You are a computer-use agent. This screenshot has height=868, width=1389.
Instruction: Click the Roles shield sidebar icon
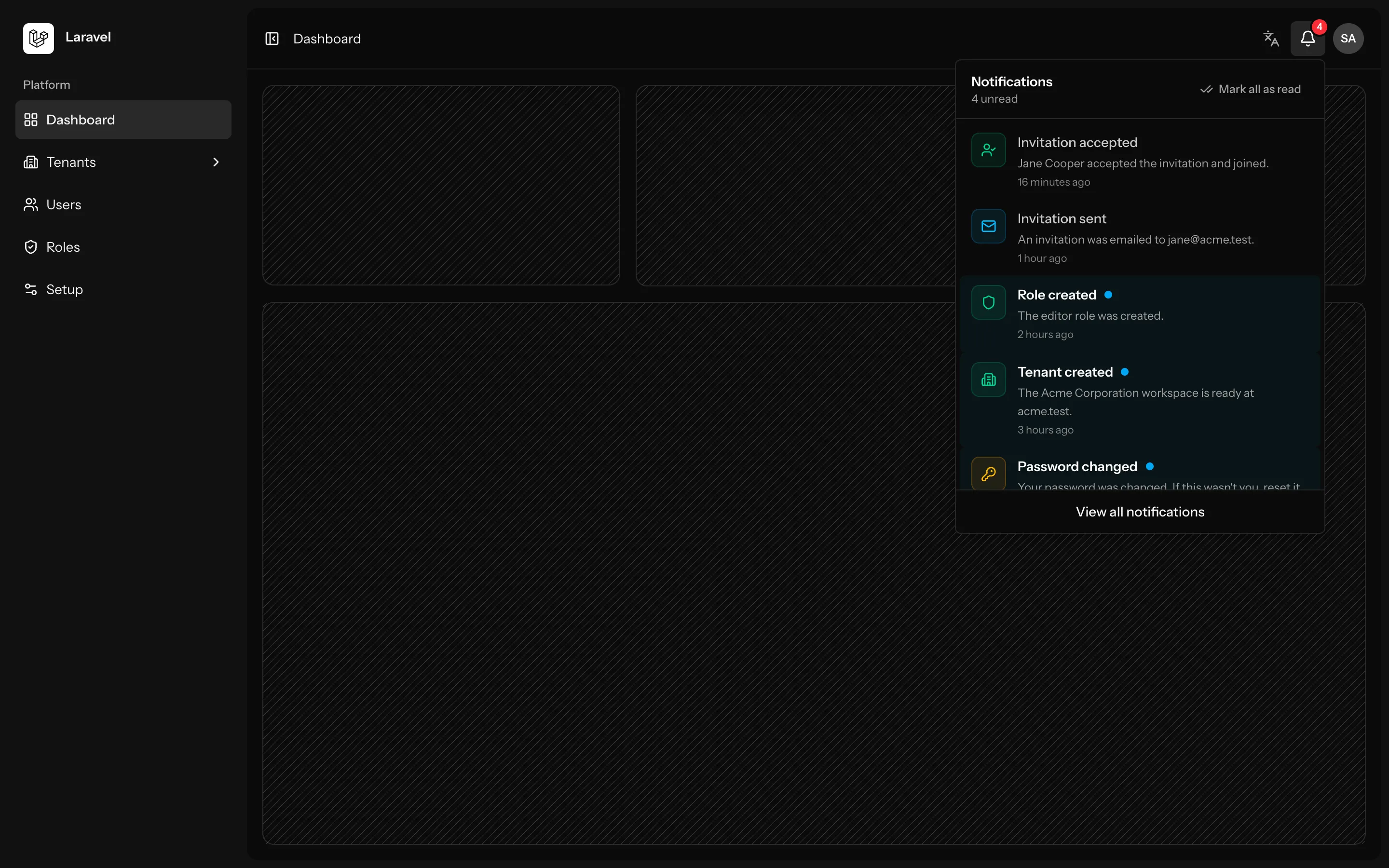pyautogui.click(x=31, y=247)
